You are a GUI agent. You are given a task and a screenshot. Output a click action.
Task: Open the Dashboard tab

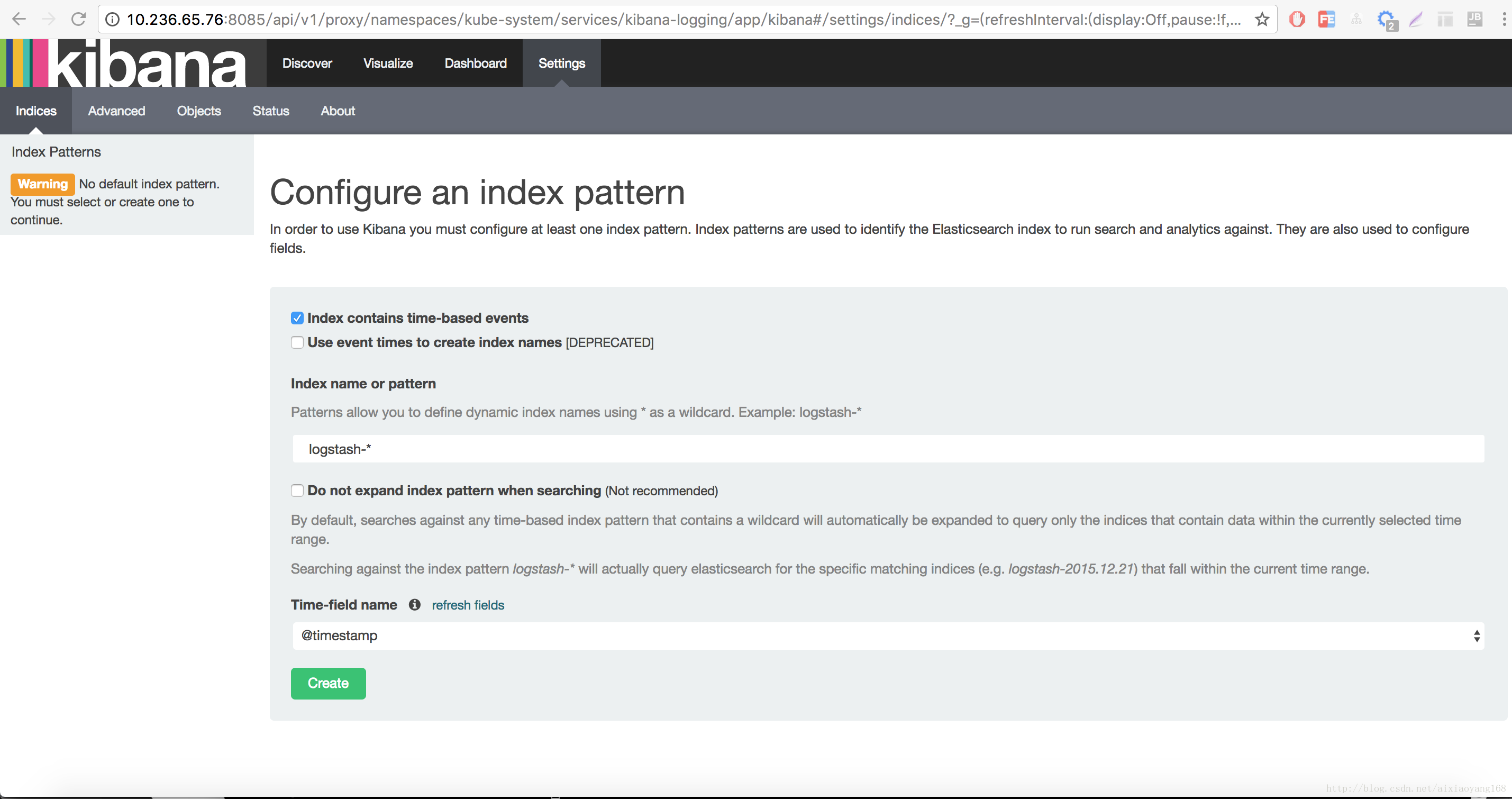tap(476, 63)
